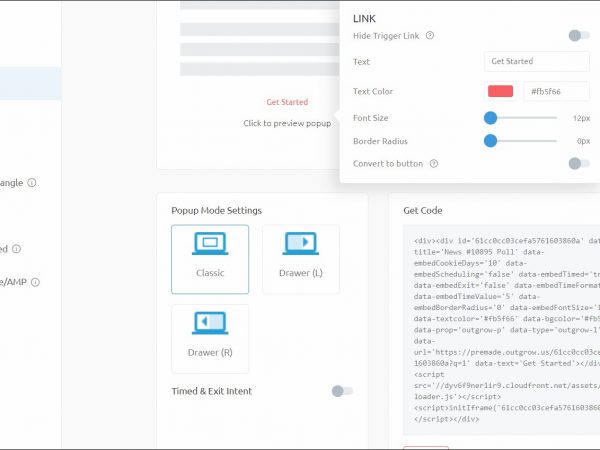Screen dimensions: 600x450
Task: Turn on Timed & Exit Intent toggle
Action: (342, 391)
